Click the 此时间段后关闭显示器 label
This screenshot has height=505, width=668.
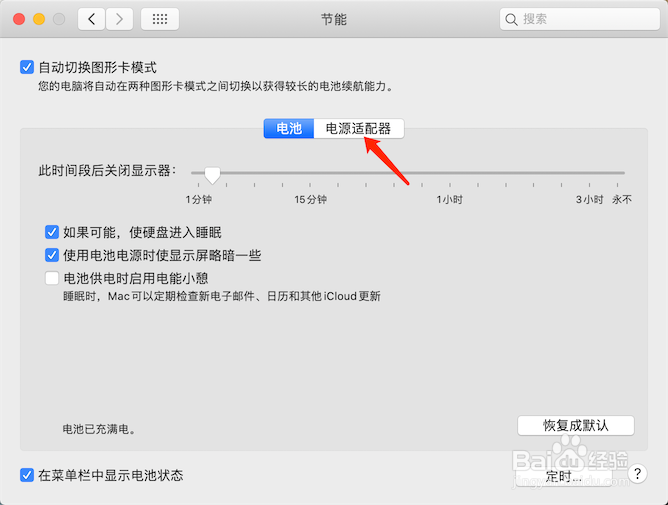coord(107,171)
